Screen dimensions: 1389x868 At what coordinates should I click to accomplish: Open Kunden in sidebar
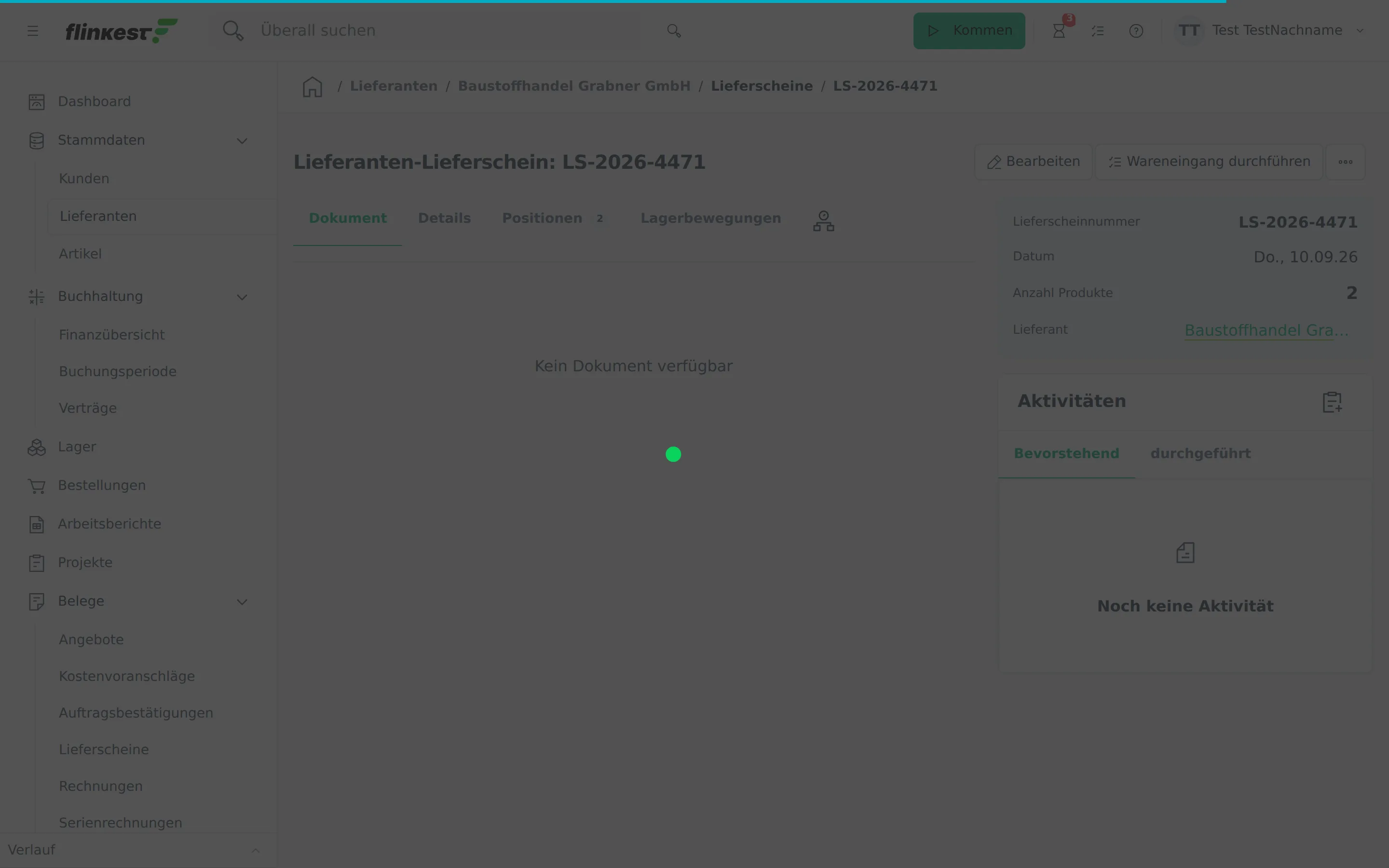tap(84, 178)
